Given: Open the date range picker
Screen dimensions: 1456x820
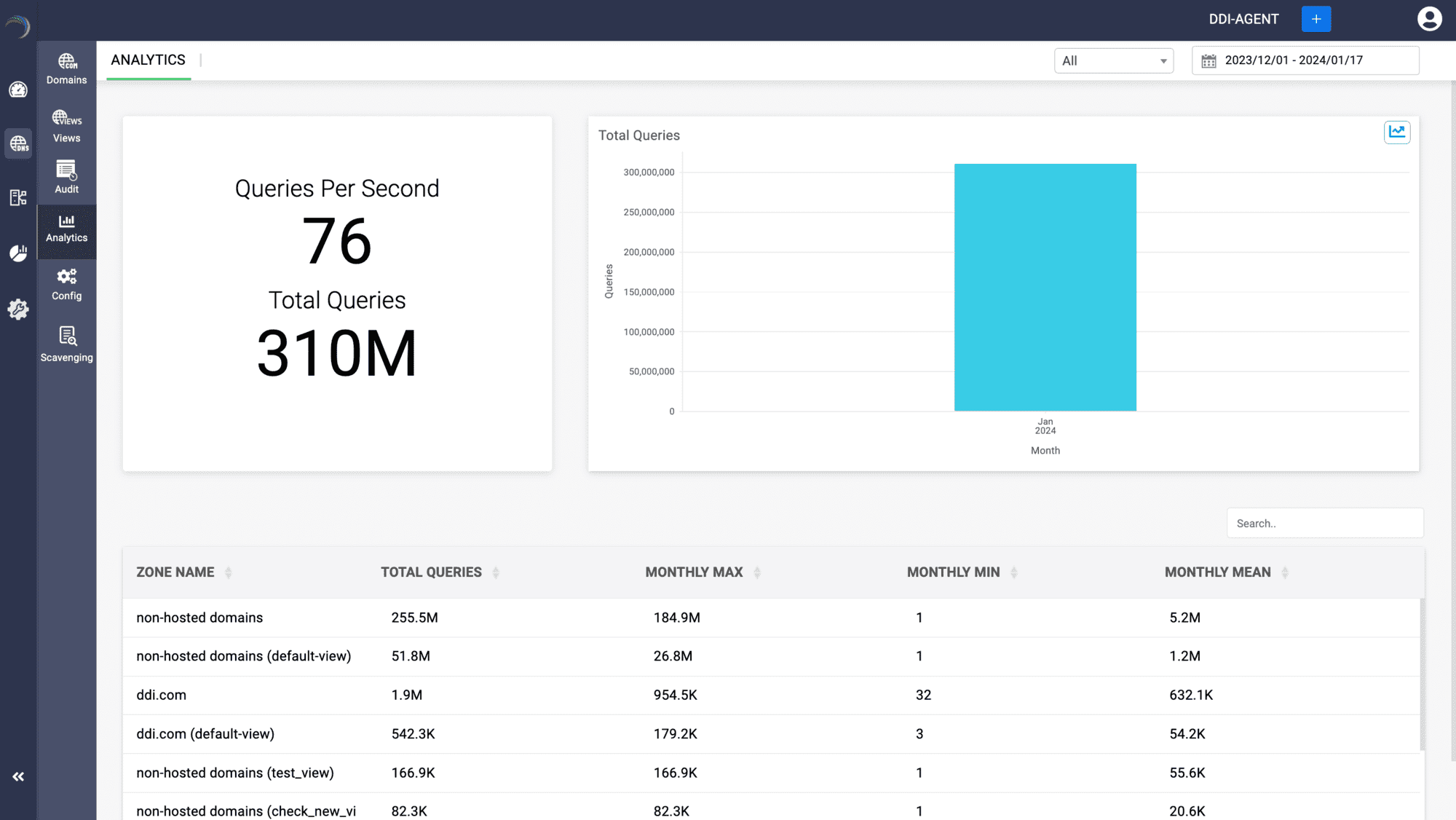Looking at the screenshot, I should [x=1305, y=60].
